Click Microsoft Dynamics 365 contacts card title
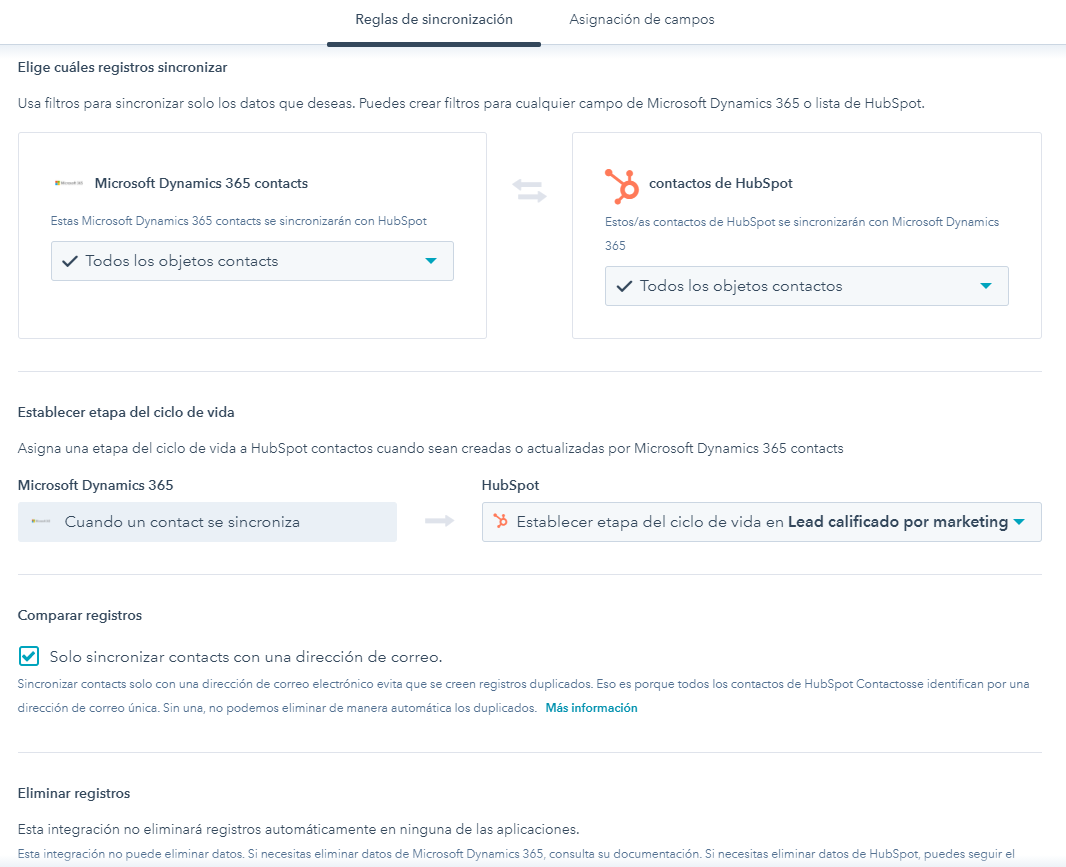Image resolution: width=1066 pixels, height=867 pixels. coord(201,184)
